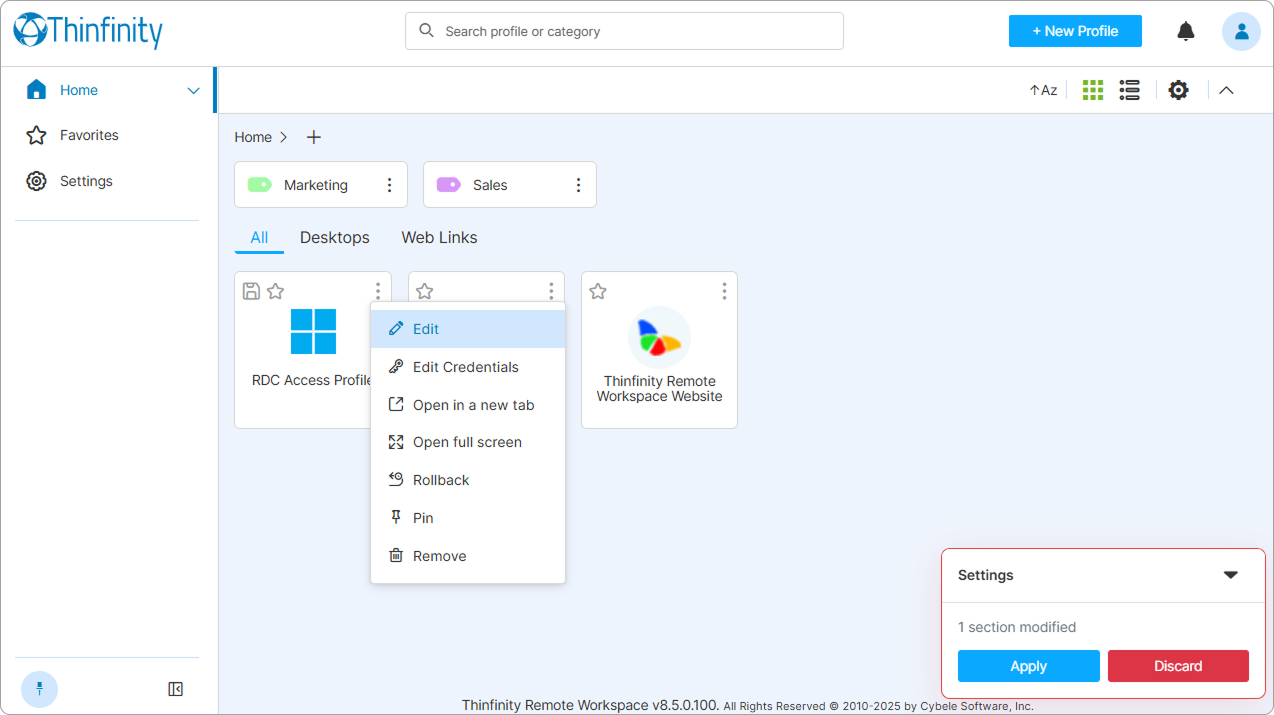1274x715 pixels.
Task: Add a new category with plus icon
Action: click(314, 137)
